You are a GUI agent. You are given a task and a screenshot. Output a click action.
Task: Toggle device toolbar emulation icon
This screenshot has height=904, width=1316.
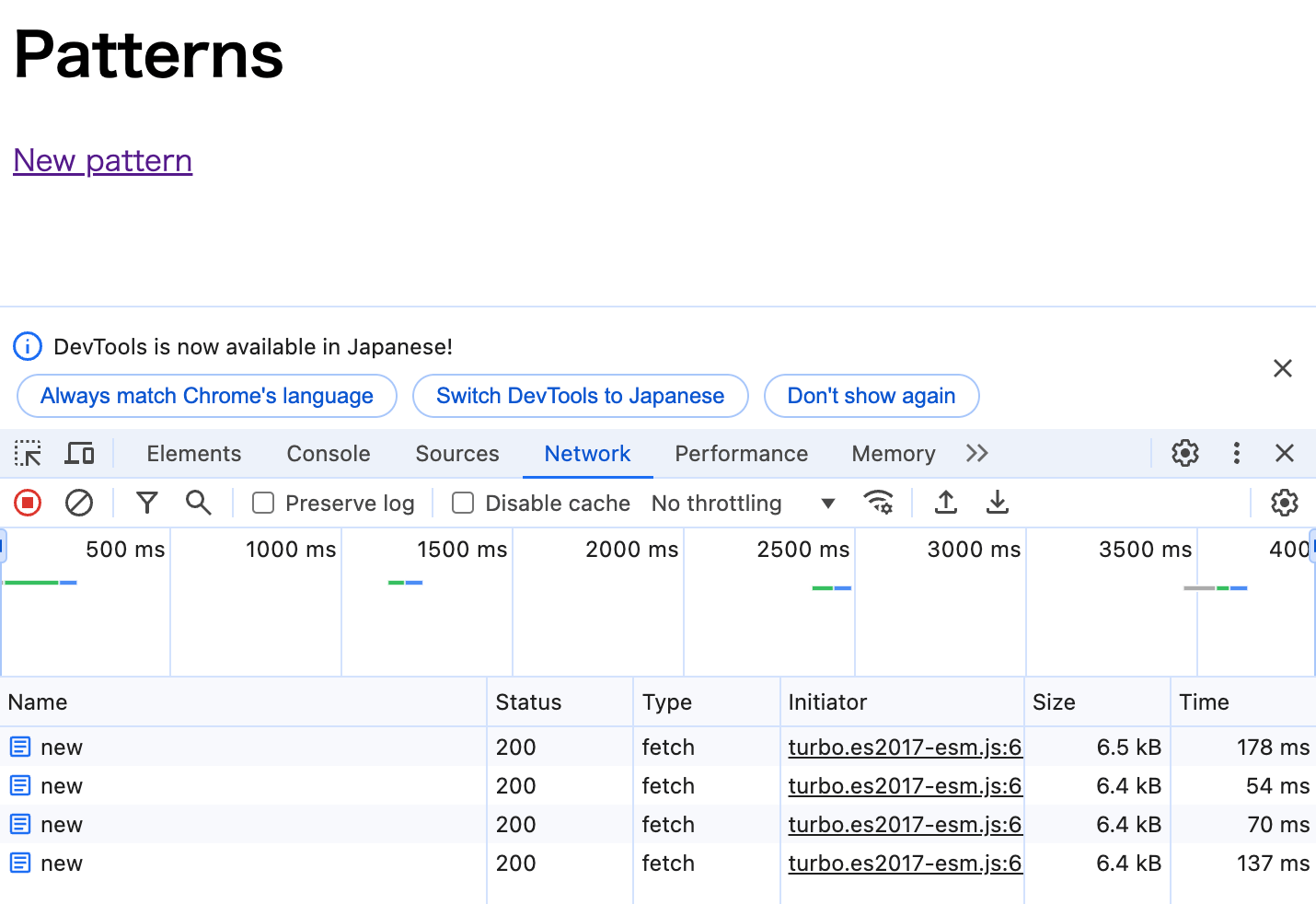(79, 453)
